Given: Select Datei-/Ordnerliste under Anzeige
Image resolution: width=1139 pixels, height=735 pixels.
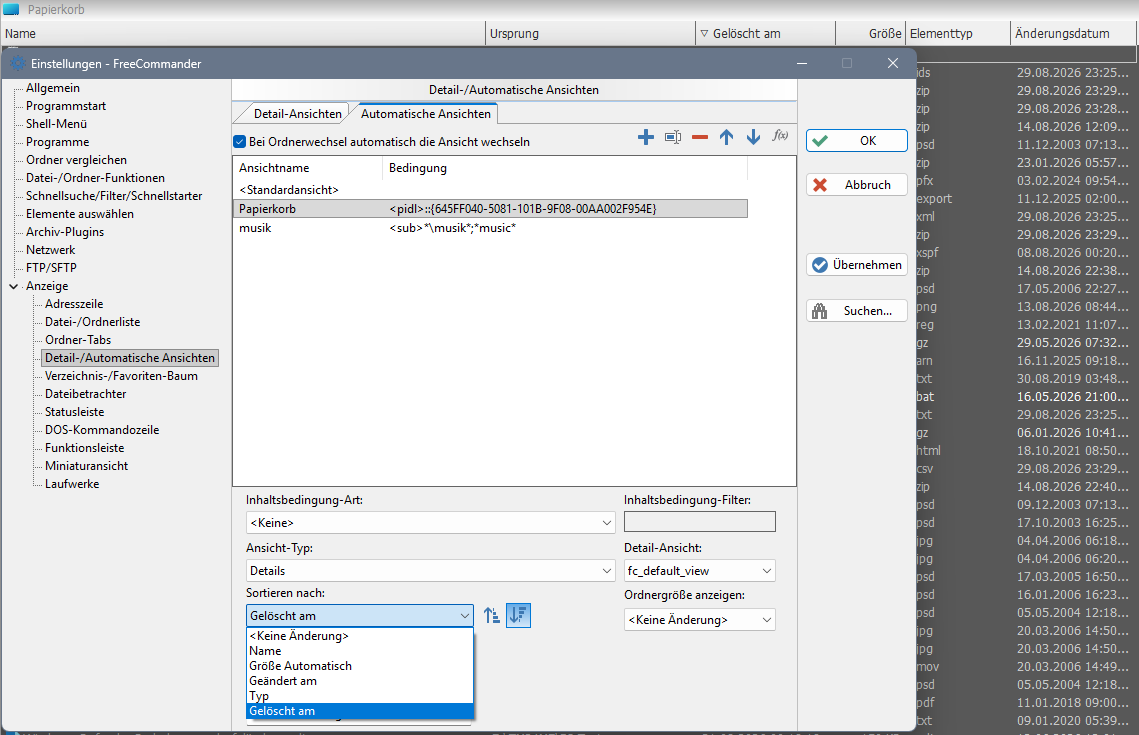Looking at the screenshot, I should pos(92,322).
